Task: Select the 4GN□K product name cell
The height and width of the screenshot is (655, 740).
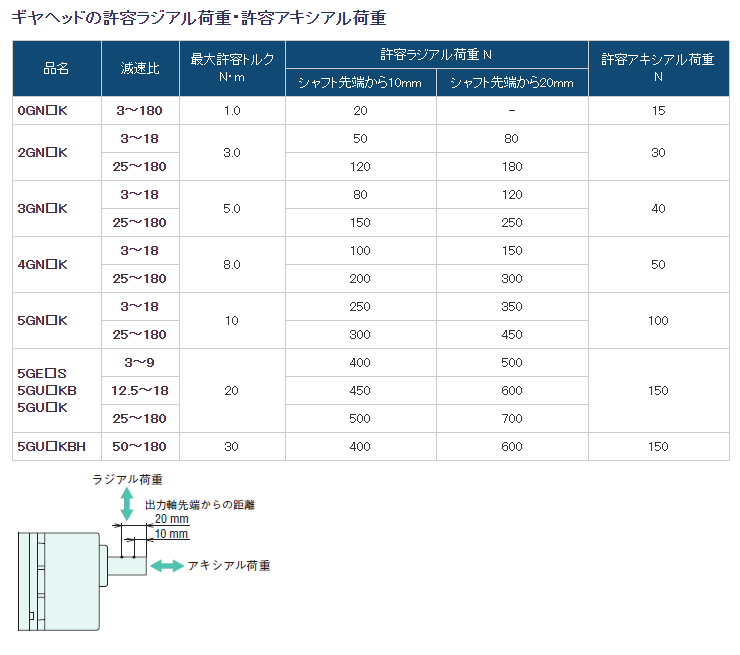Action: click(44, 264)
